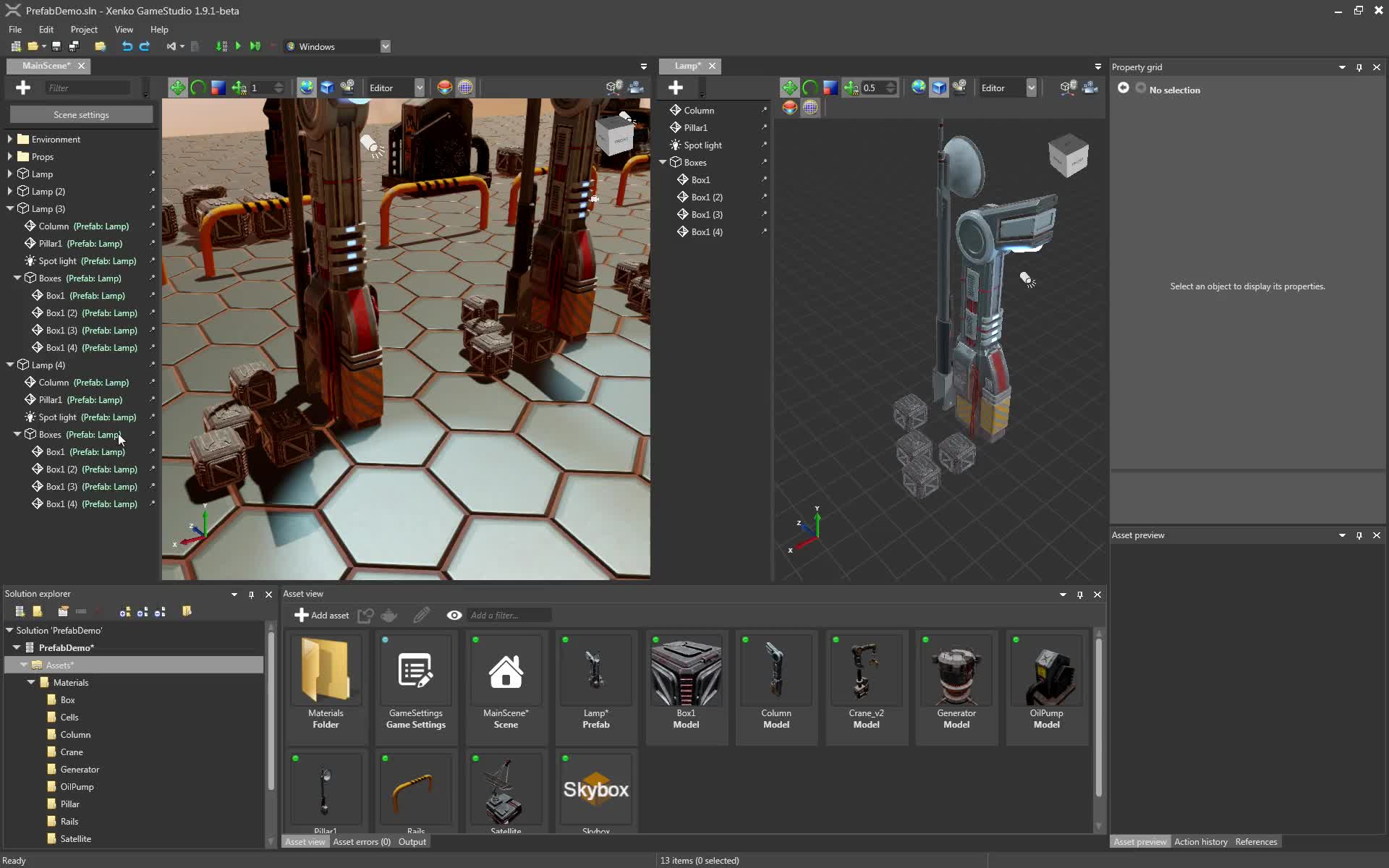
Task: Collapse the Lamp (3) tree node
Action: 10,208
